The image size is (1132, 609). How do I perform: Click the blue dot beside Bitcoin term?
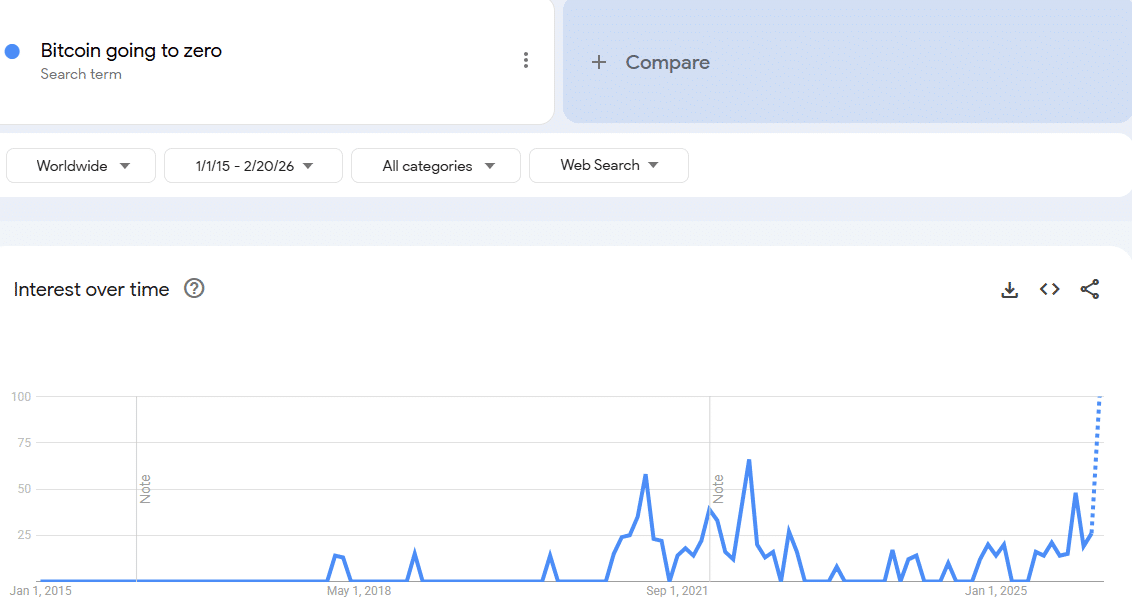pos(13,51)
